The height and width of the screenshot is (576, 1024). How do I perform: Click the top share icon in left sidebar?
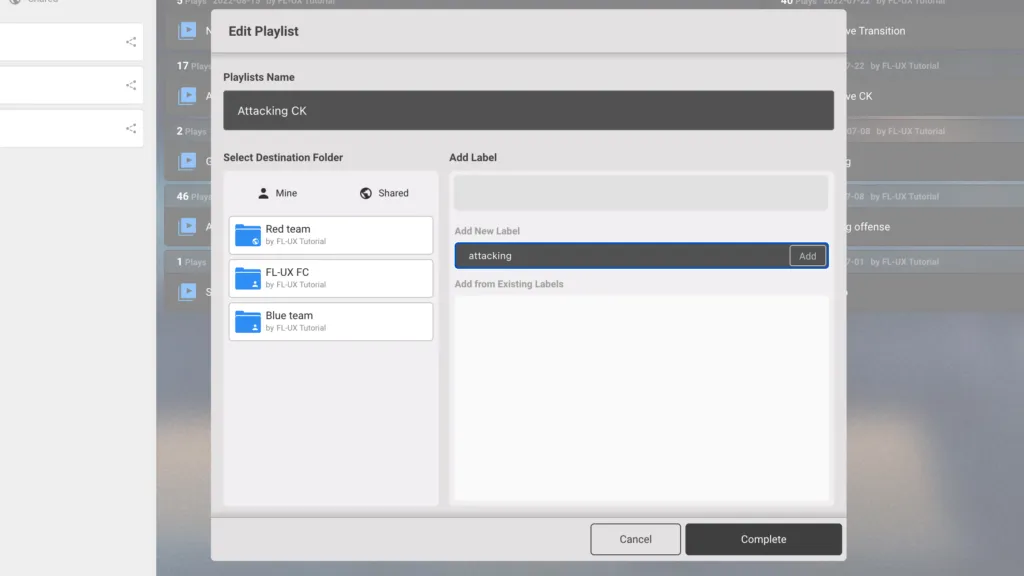tap(131, 42)
